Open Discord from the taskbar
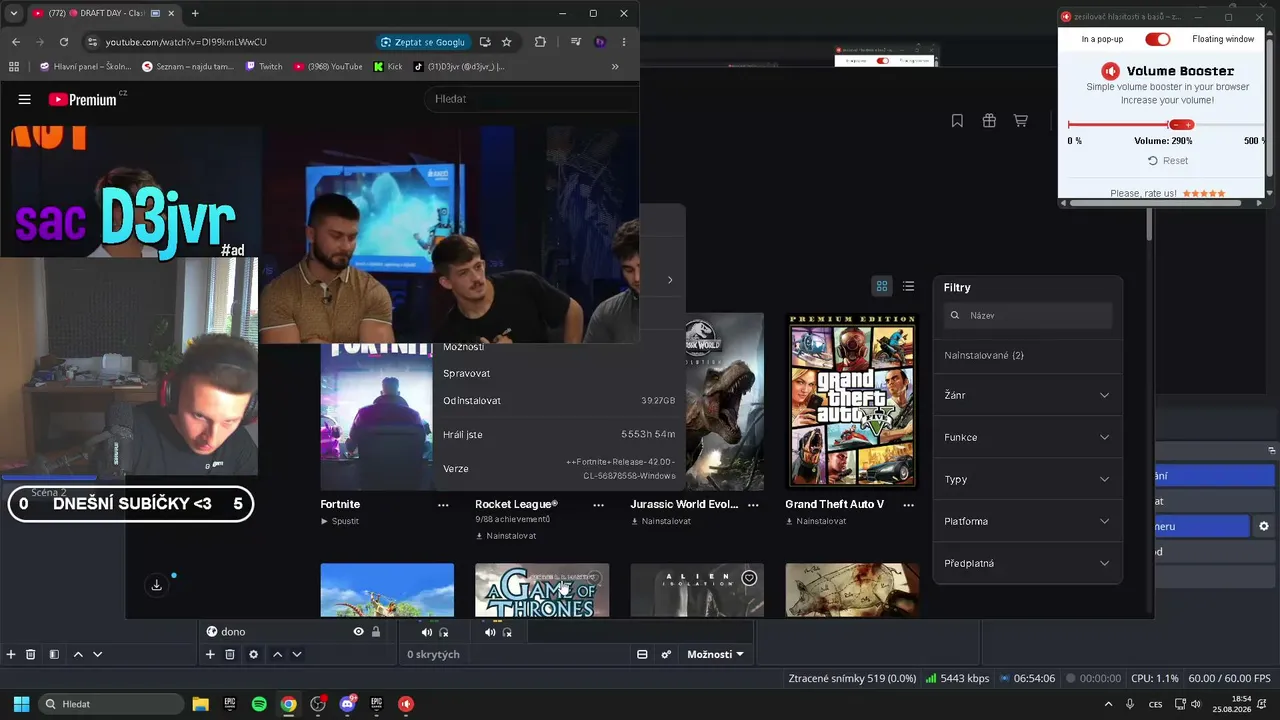1280x720 pixels. tap(347, 704)
